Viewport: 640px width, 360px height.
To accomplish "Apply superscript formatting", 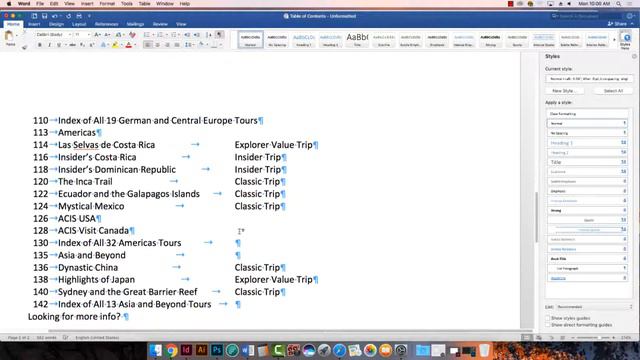I will click(x=92, y=45).
